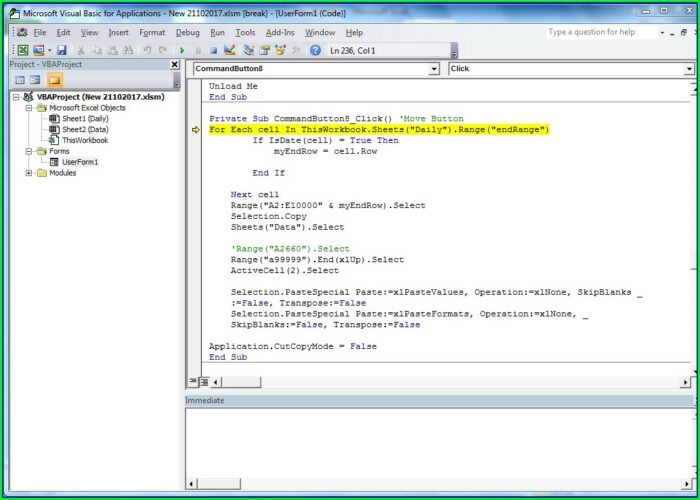Image resolution: width=700 pixels, height=500 pixels.
Task: Click the 'Sheets("Data").Select' code line
Action: (288, 227)
